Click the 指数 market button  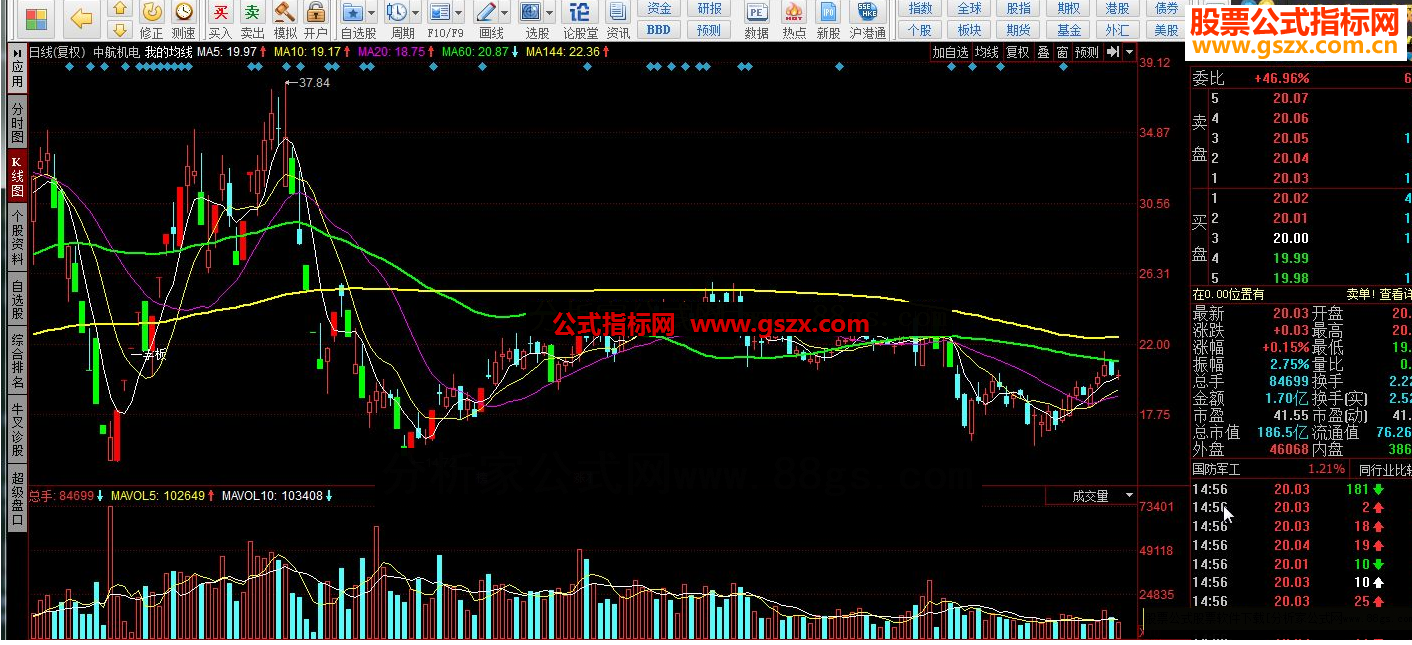tap(920, 8)
